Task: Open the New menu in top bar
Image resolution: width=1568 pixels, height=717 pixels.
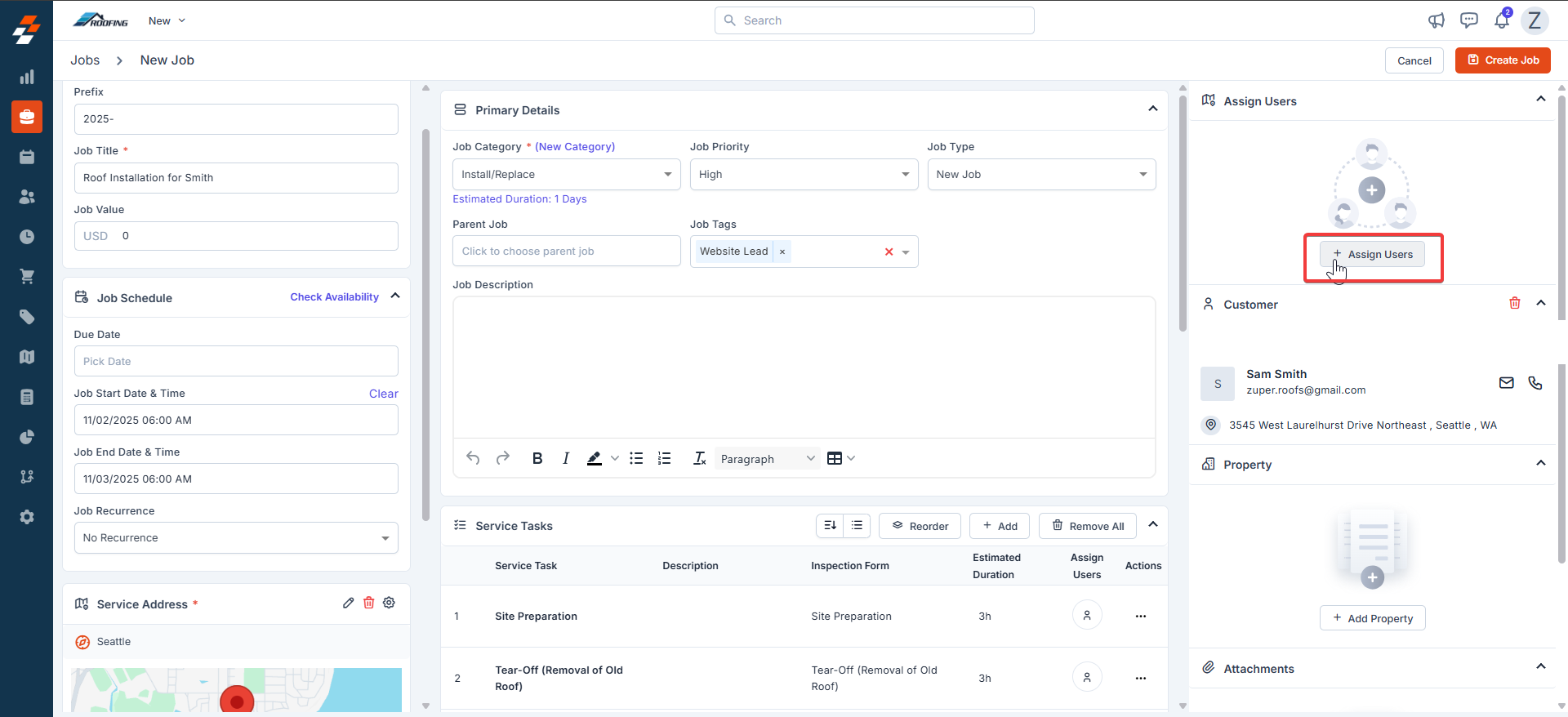Action: click(x=167, y=20)
